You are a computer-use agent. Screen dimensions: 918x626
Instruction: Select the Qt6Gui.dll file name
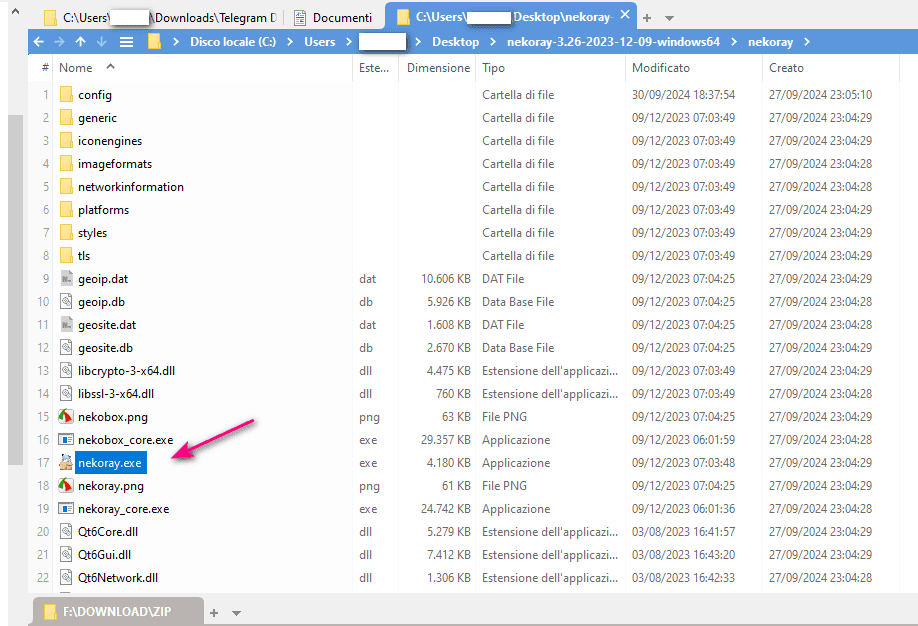pyautogui.click(x=104, y=555)
